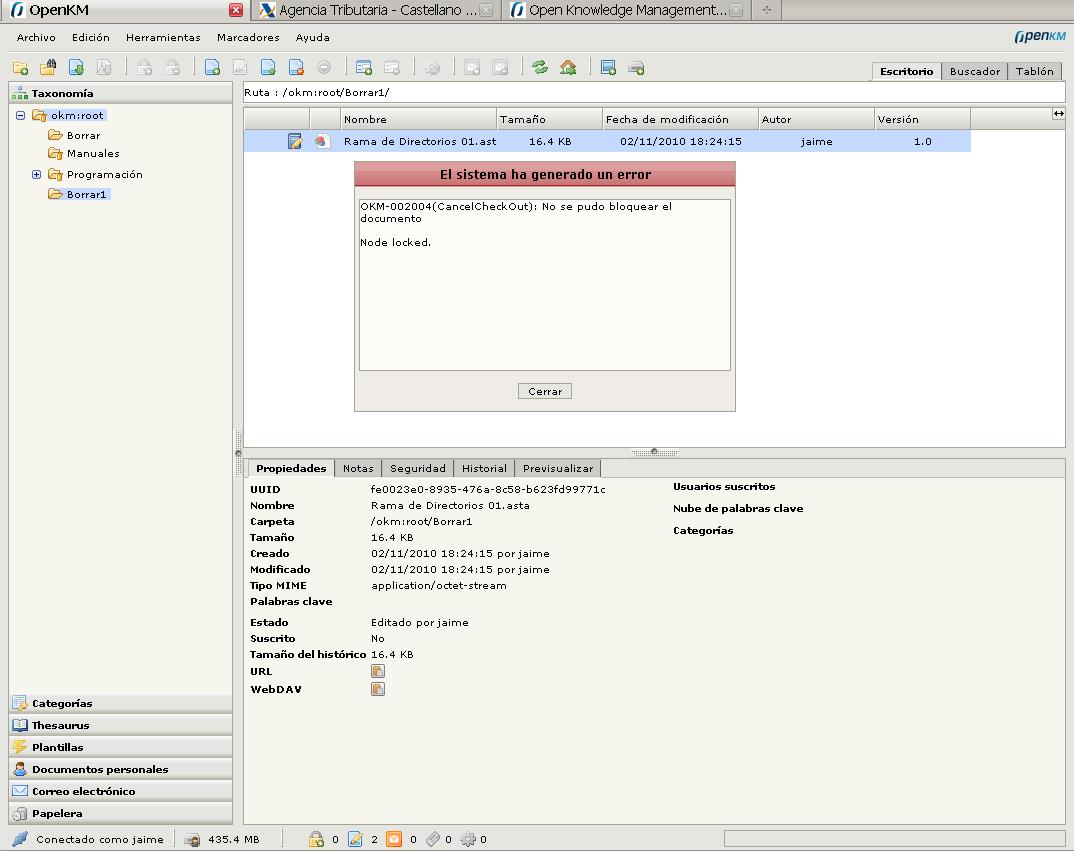Image resolution: width=1074 pixels, height=851 pixels.
Task: Open the Historial tab
Action: coord(484,468)
